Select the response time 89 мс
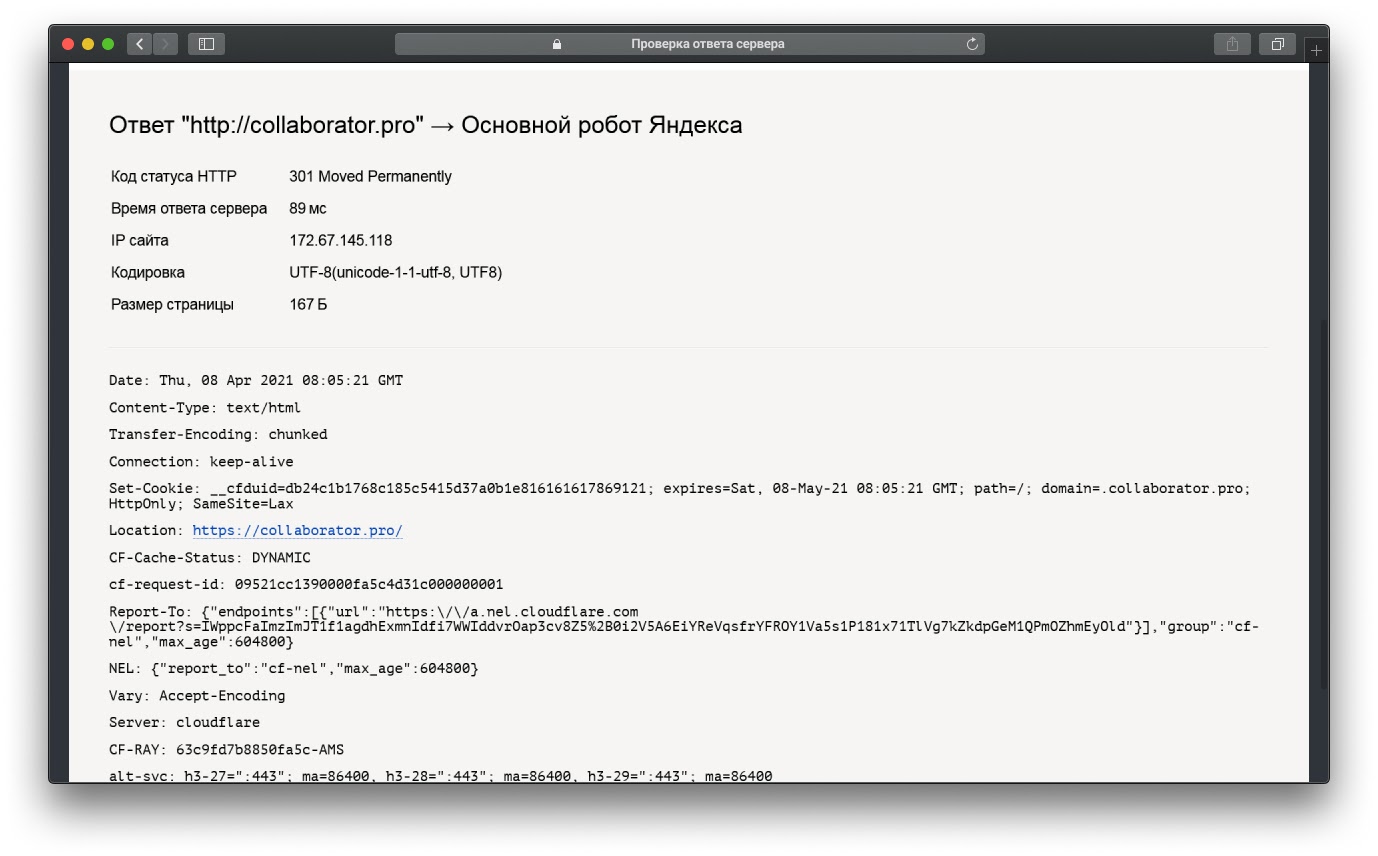The width and height of the screenshot is (1378, 856). click(x=307, y=209)
